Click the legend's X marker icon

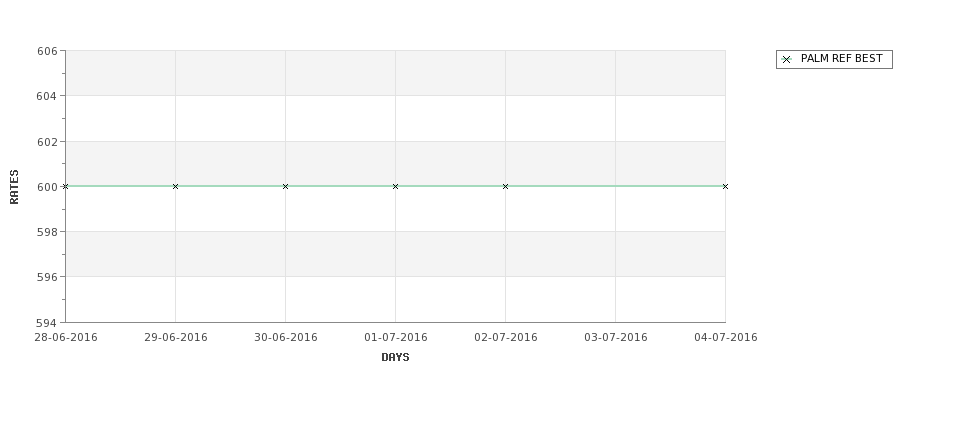click(787, 60)
